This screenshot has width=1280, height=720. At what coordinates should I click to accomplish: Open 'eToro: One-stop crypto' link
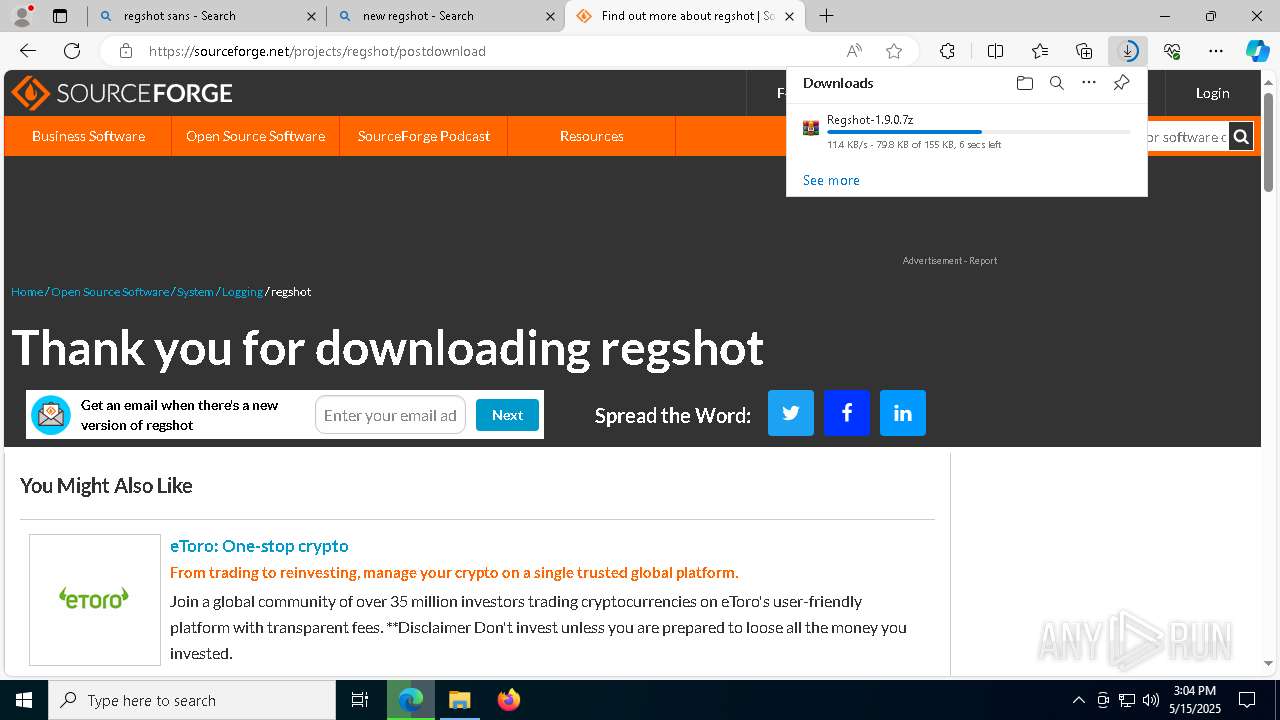(259, 546)
